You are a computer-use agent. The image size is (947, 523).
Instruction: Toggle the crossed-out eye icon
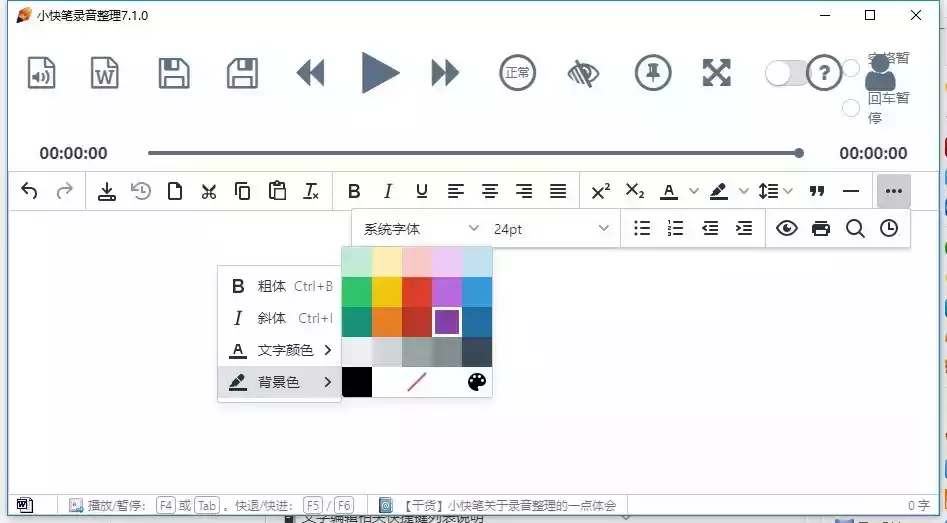[583, 74]
